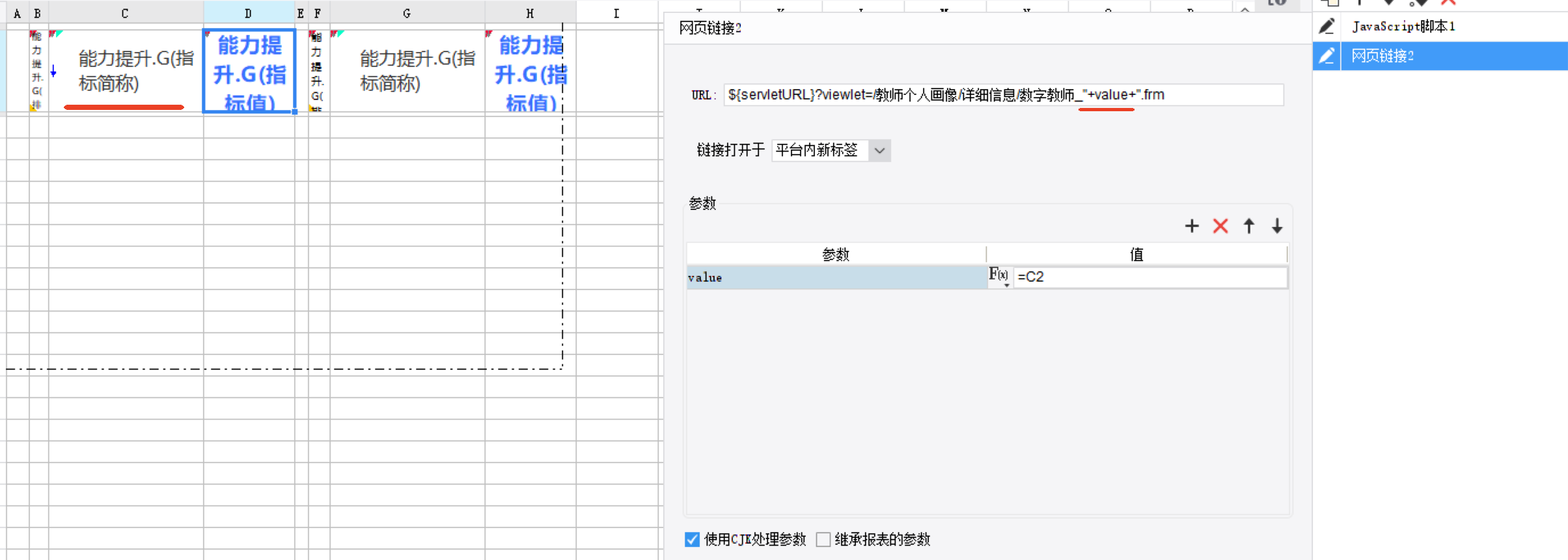Click column header I

click(x=616, y=13)
